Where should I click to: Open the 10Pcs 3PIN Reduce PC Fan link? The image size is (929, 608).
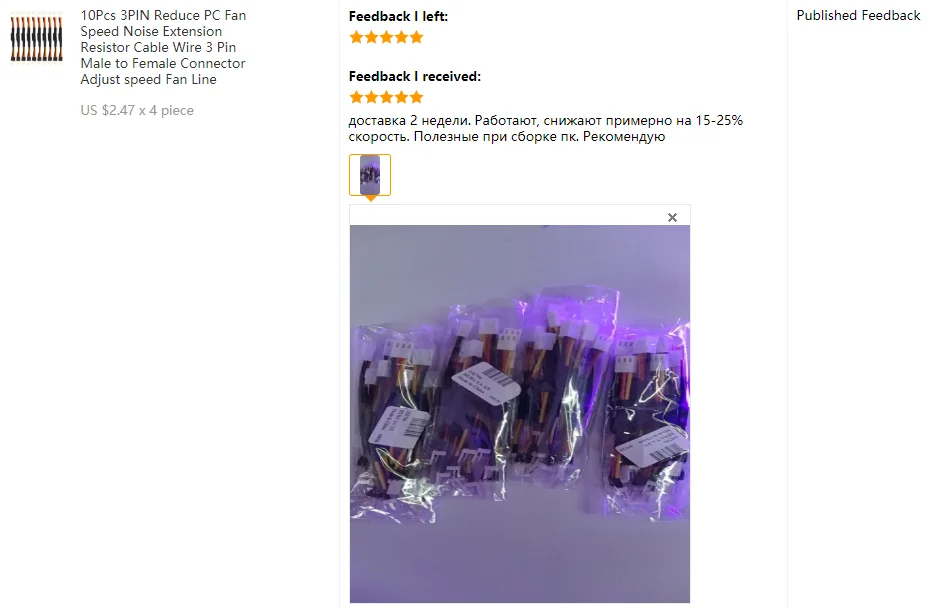click(163, 47)
